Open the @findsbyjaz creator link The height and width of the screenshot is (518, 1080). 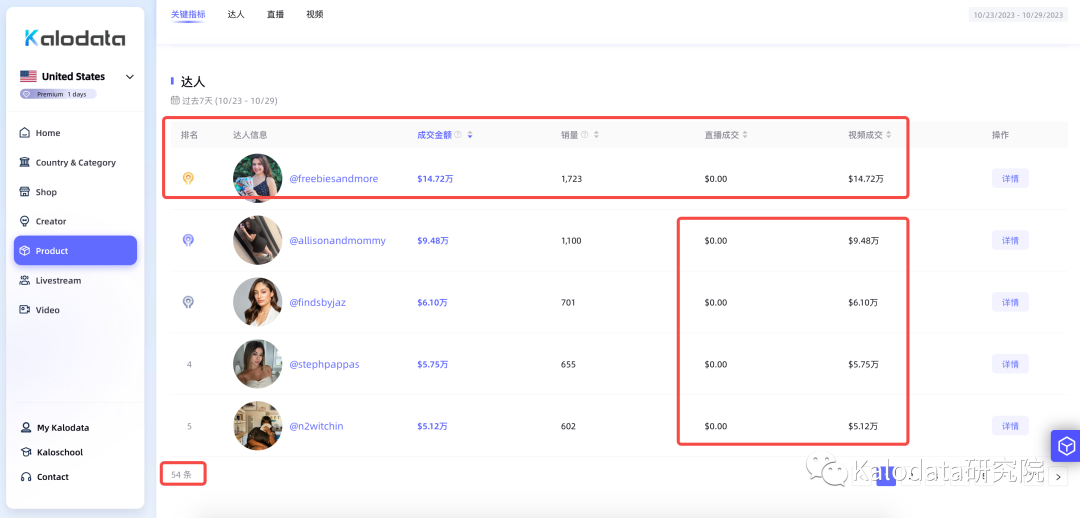coord(318,302)
